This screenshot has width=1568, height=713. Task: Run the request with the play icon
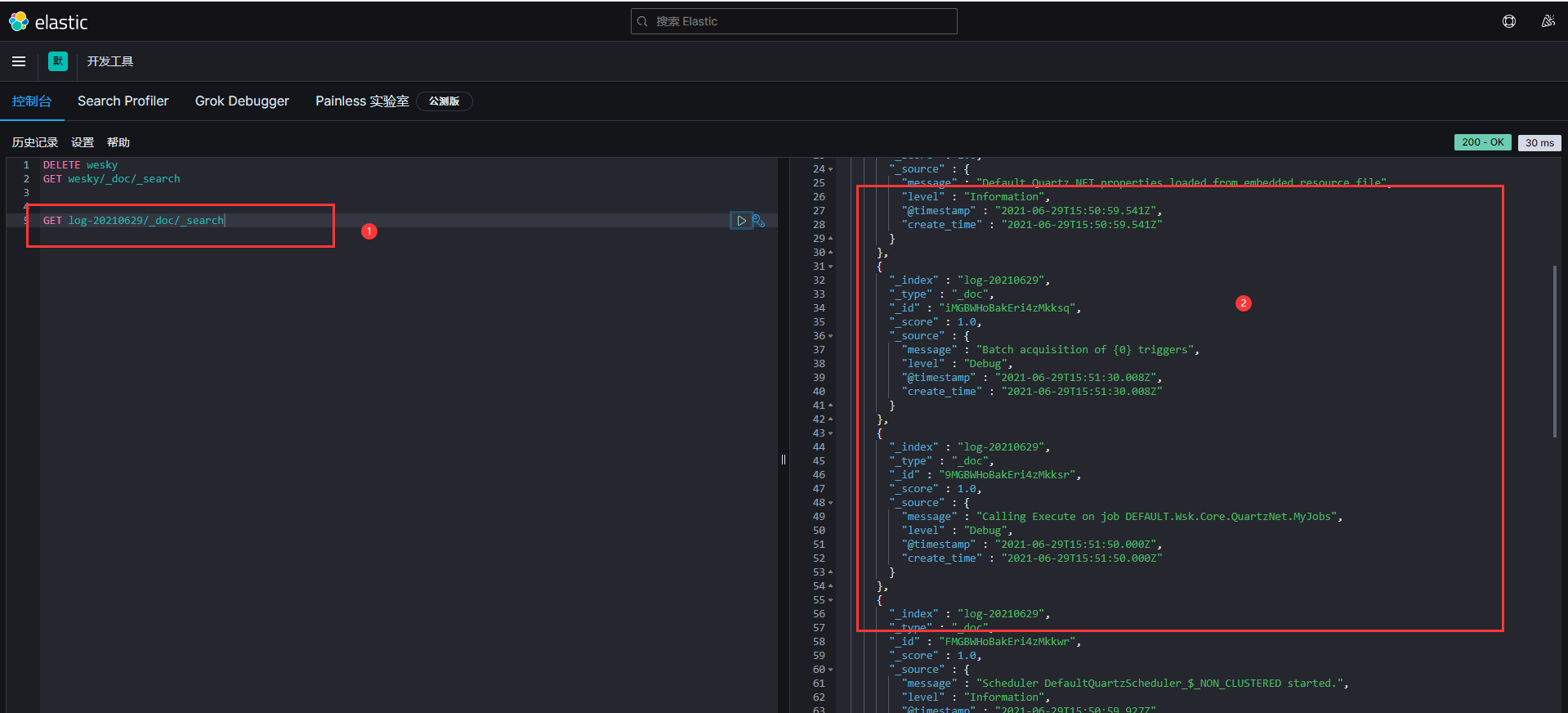click(x=741, y=221)
